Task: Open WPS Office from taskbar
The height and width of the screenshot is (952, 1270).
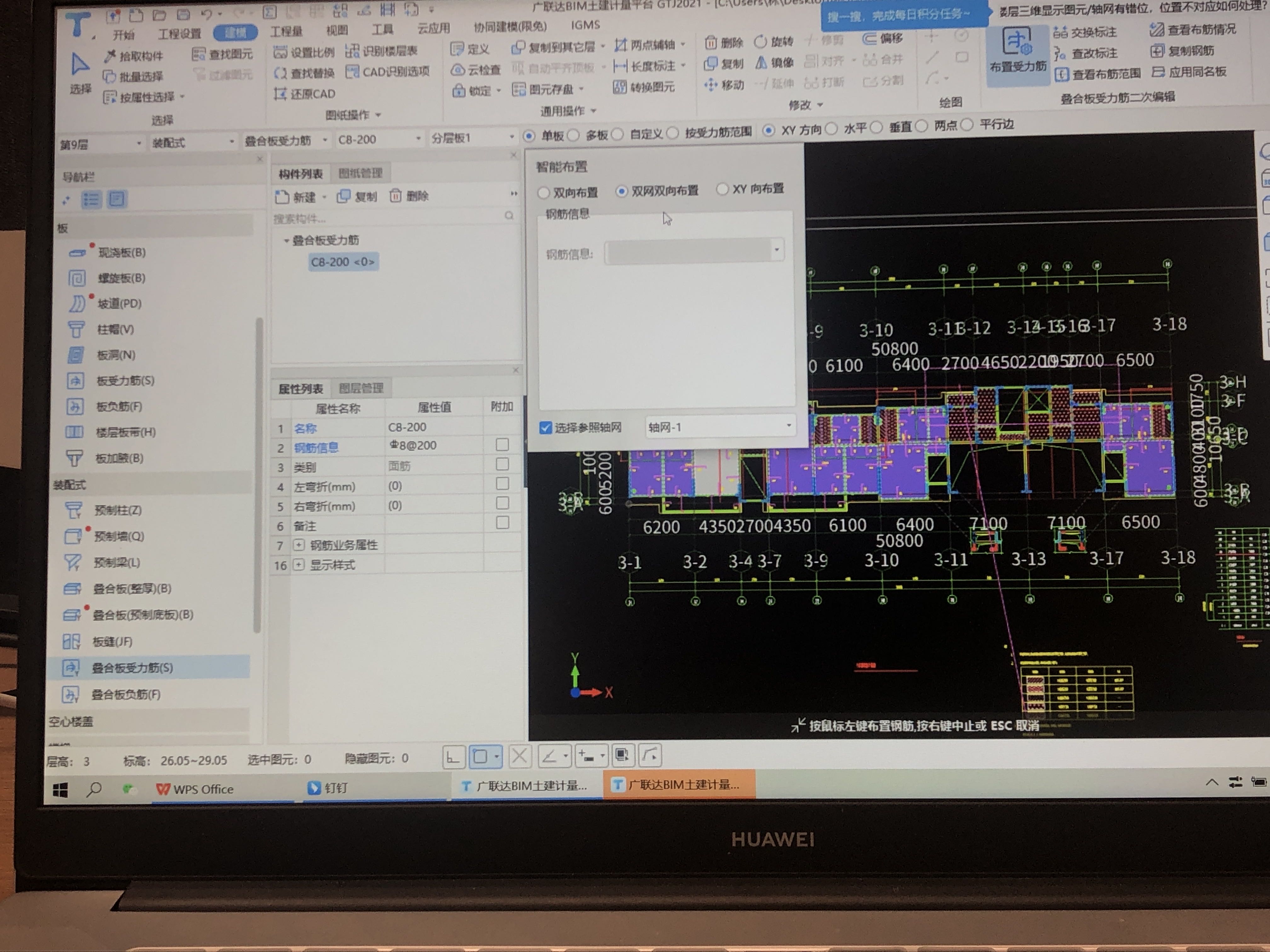Action: 195,789
